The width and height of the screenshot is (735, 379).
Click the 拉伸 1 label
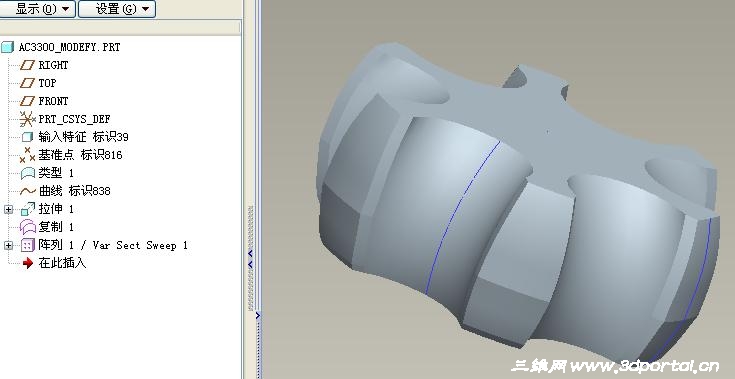pyautogui.click(x=56, y=208)
